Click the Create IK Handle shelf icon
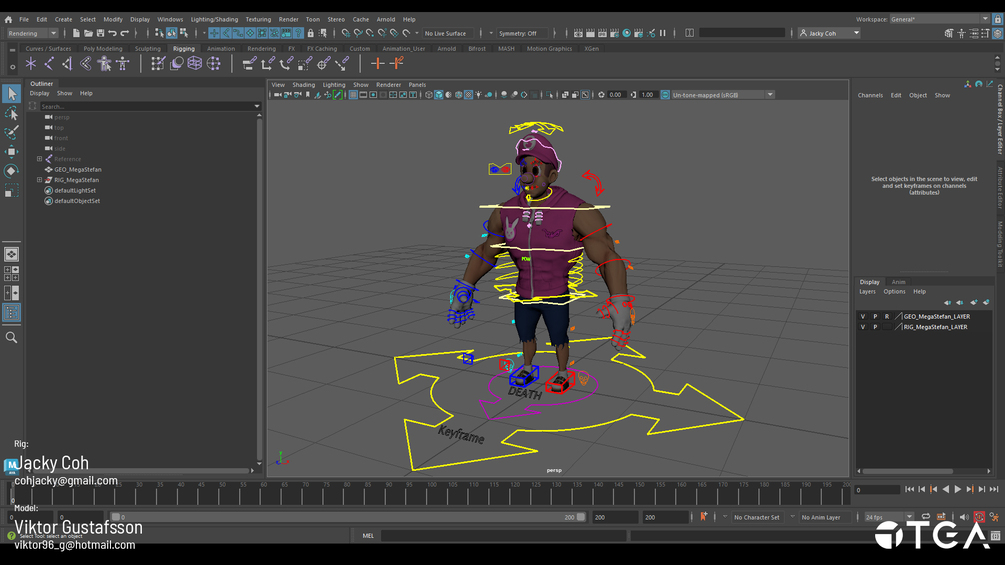1005x565 pixels. (x=67, y=63)
